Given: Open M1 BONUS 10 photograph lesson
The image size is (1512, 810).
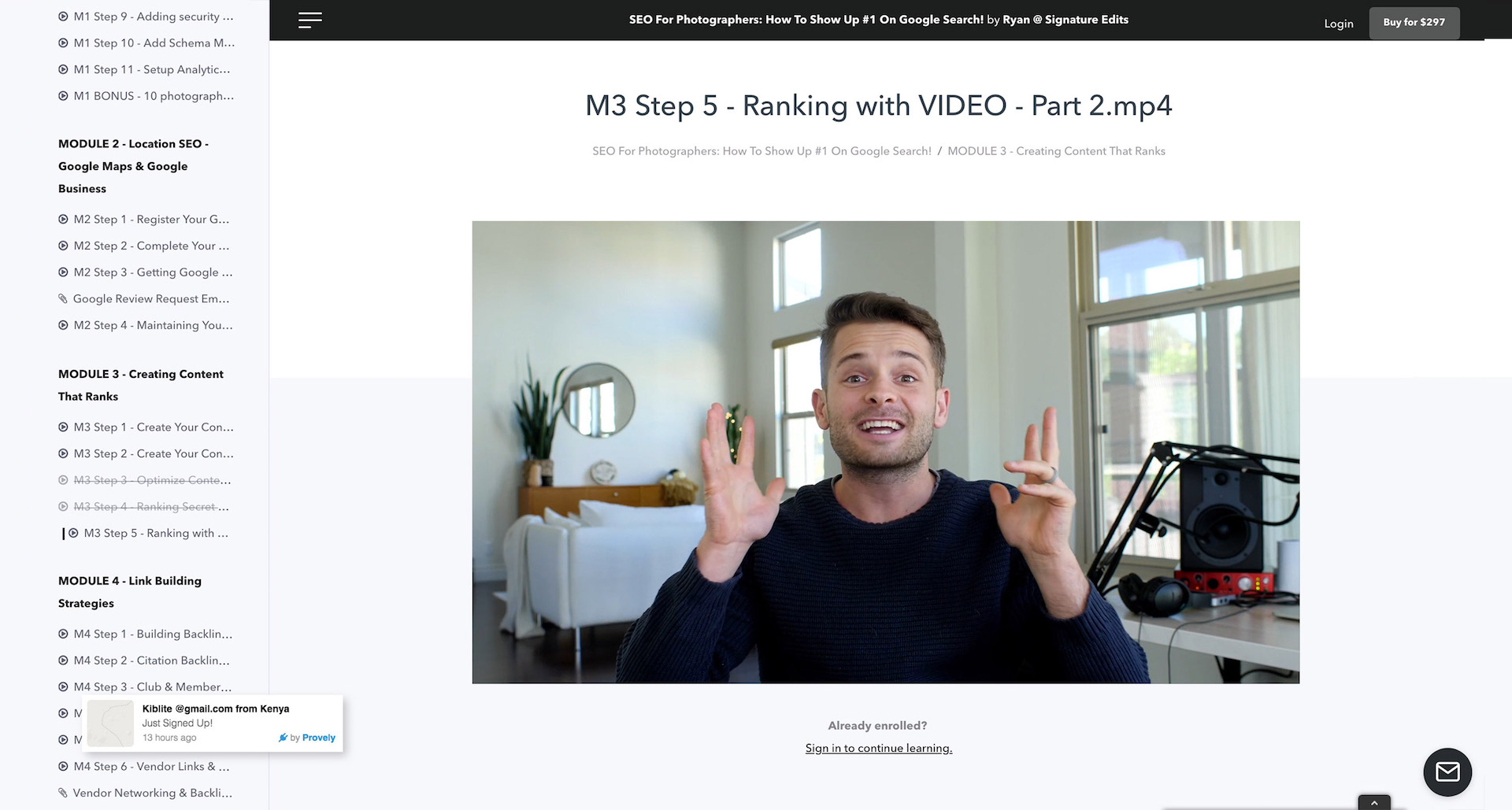Looking at the screenshot, I should coord(153,96).
